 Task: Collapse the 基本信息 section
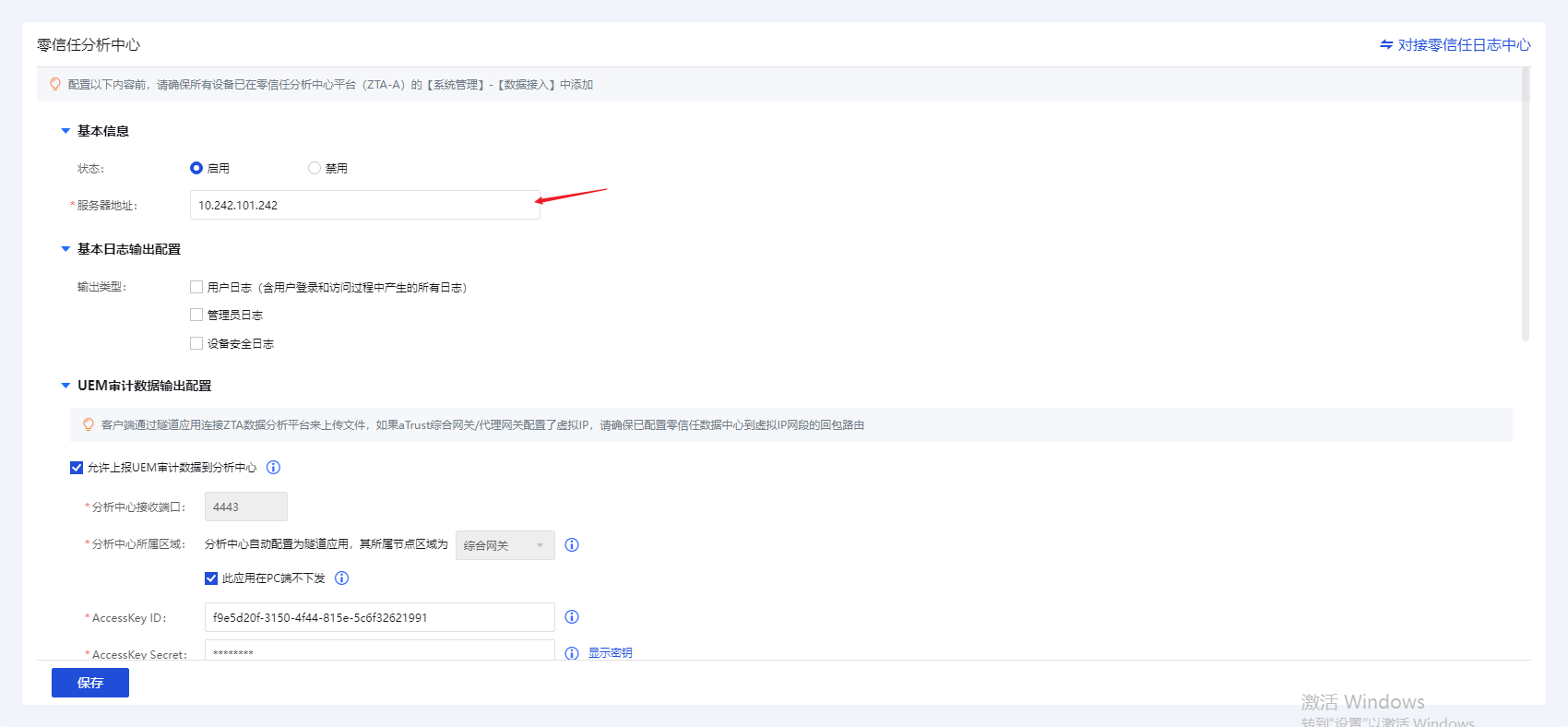coord(65,131)
